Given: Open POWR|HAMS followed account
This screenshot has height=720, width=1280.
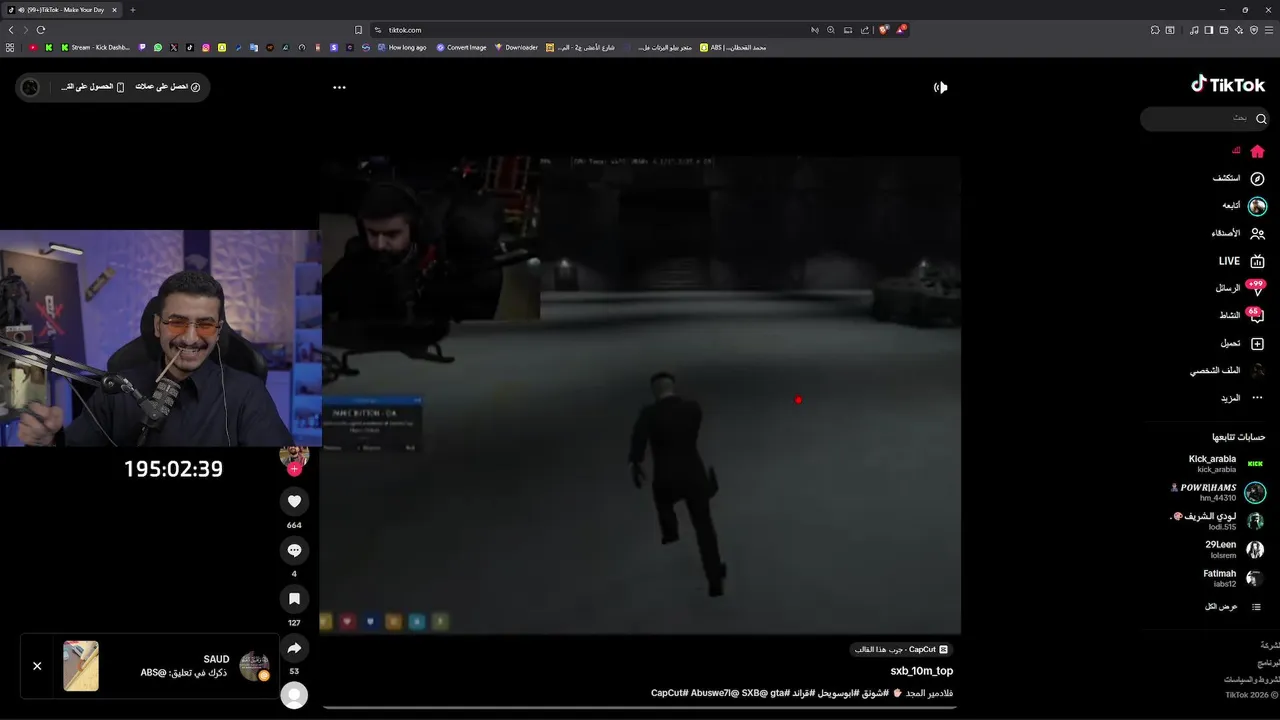Looking at the screenshot, I should pyautogui.click(x=1217, y=492).
